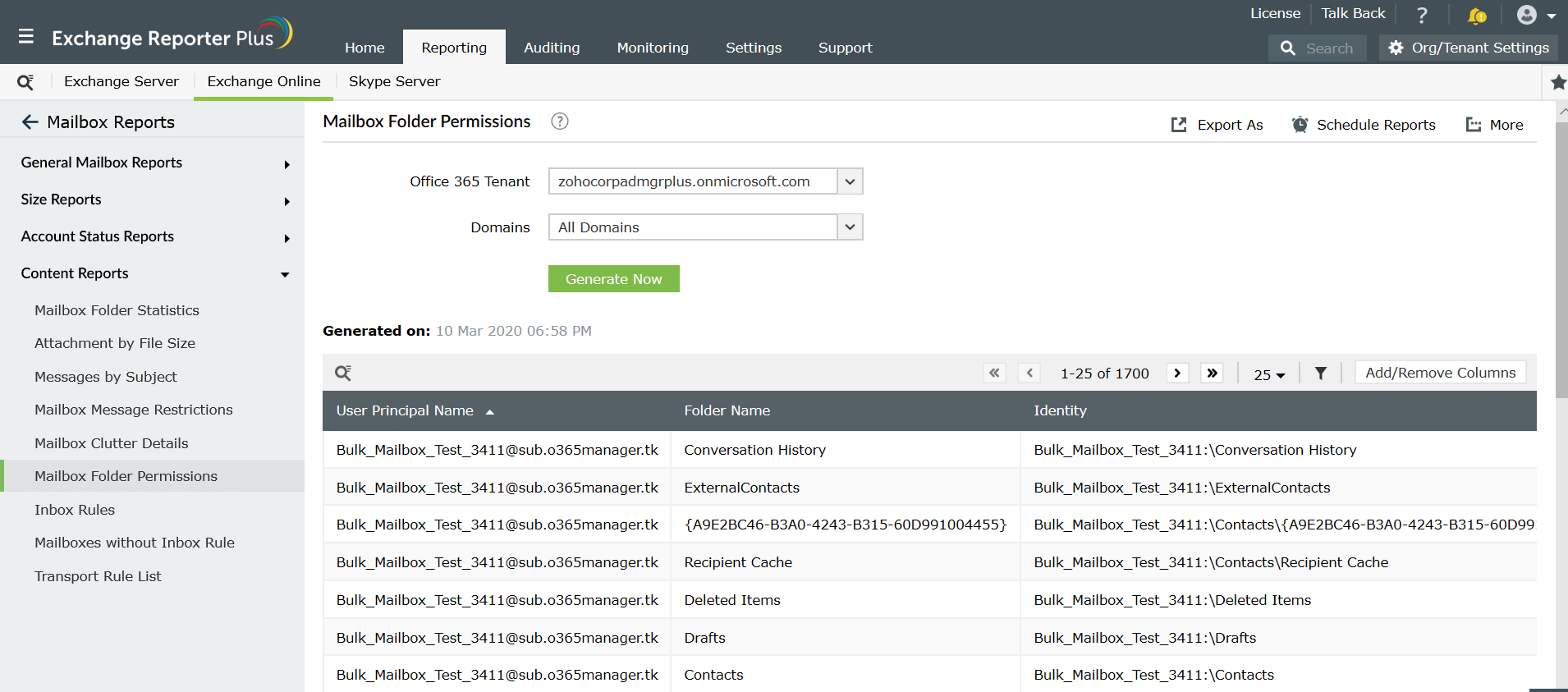Open the filter funnel icon

point(1321,373)
